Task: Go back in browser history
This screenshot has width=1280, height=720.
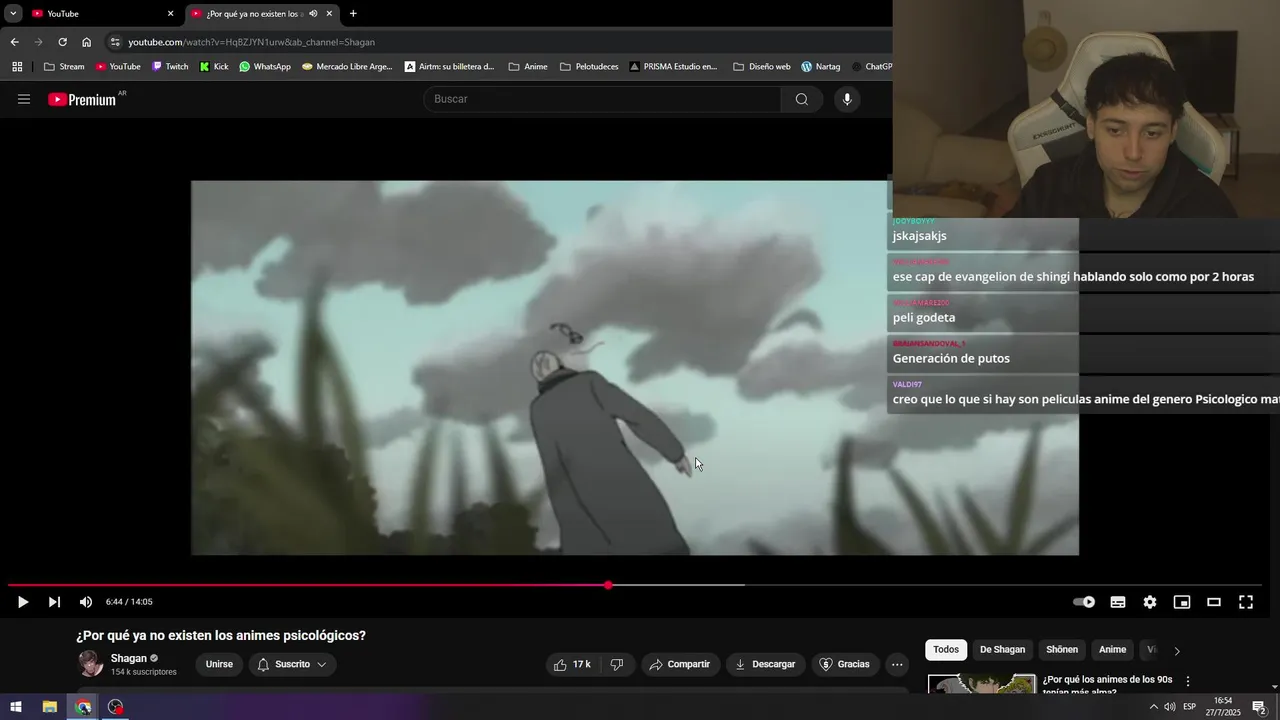Action: (14, 42)
